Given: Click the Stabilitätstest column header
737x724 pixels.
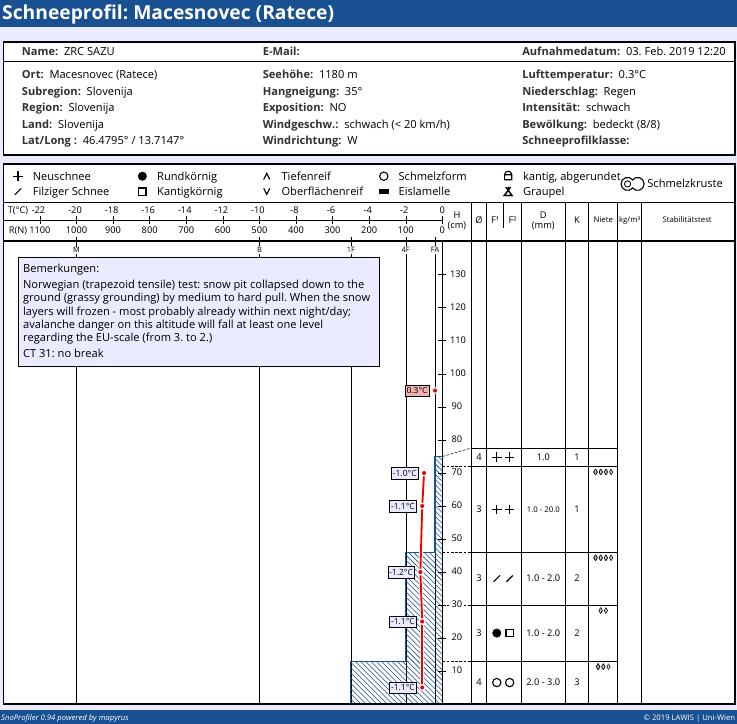Looking at the screenshot, I should (687, 219).
